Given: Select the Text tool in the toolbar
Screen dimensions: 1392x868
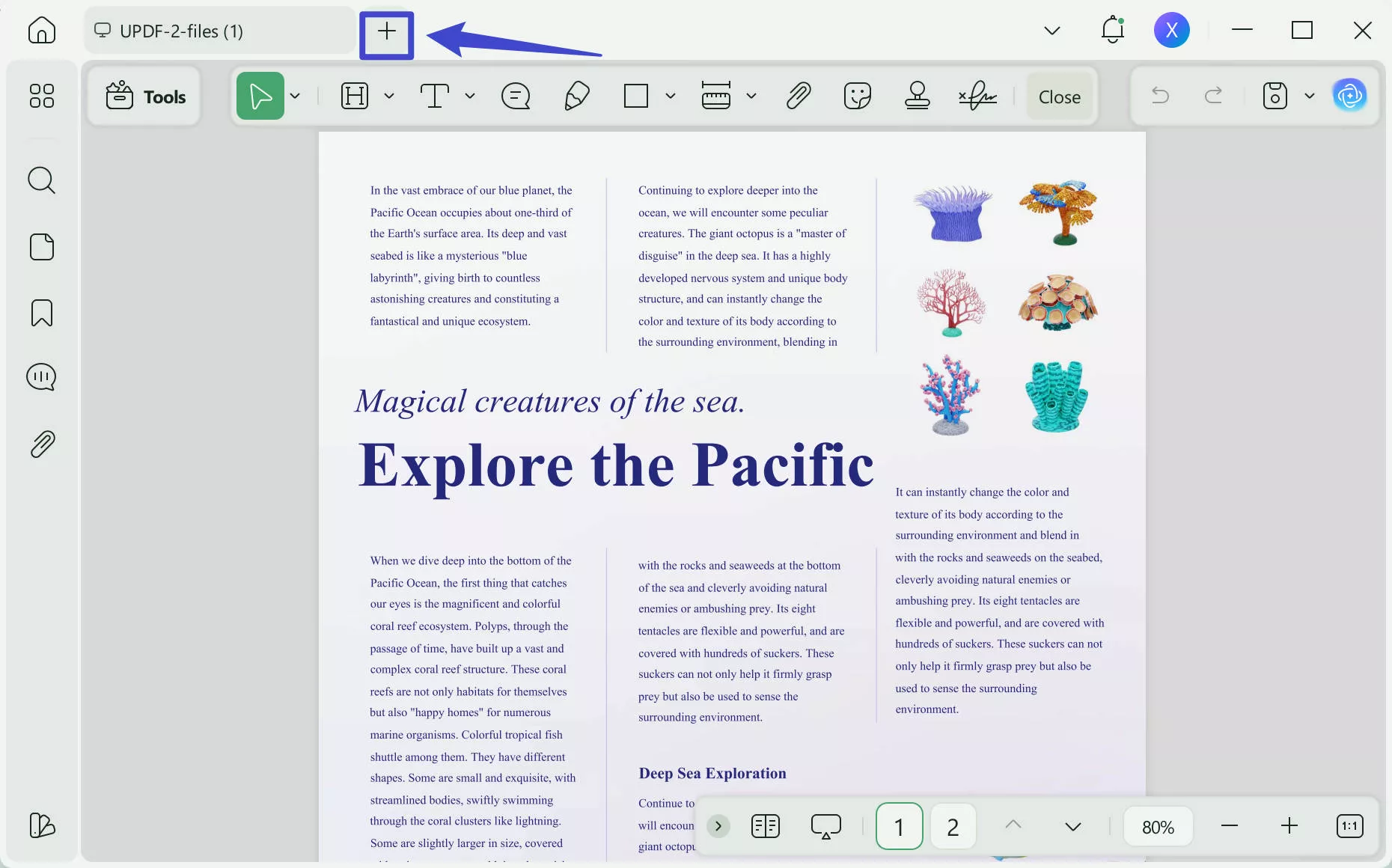Looking at the screenshot, I should pos(435,96).
